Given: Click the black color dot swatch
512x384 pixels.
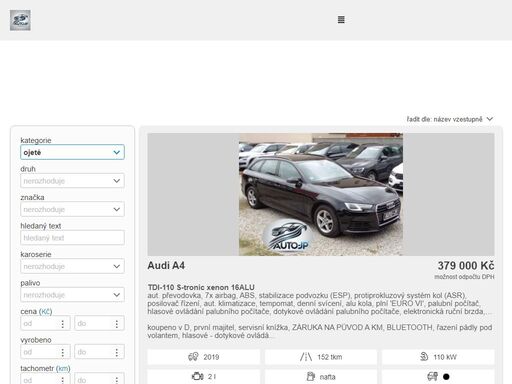Looking at the screenshot, I should point(446,377).
